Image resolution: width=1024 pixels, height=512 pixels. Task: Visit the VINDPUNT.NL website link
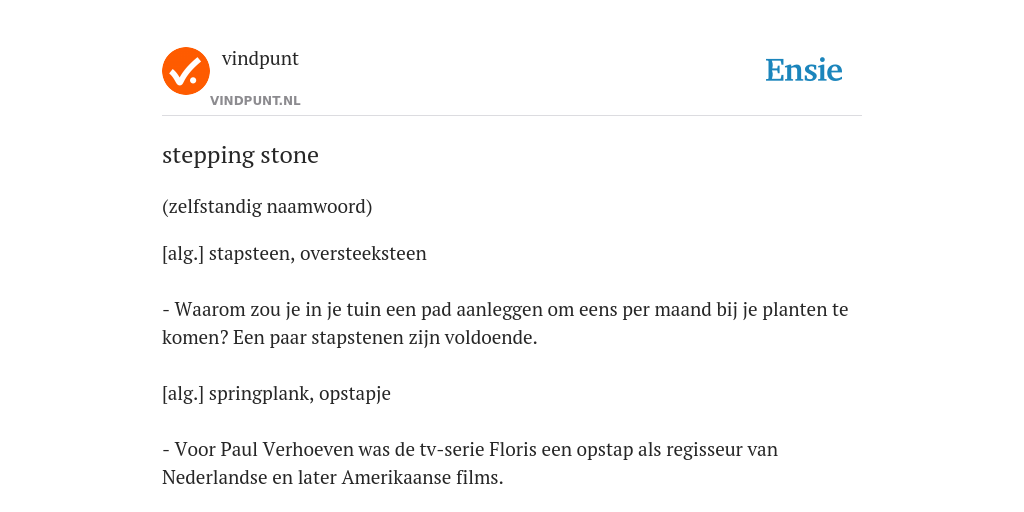click(x=255, y=101)
